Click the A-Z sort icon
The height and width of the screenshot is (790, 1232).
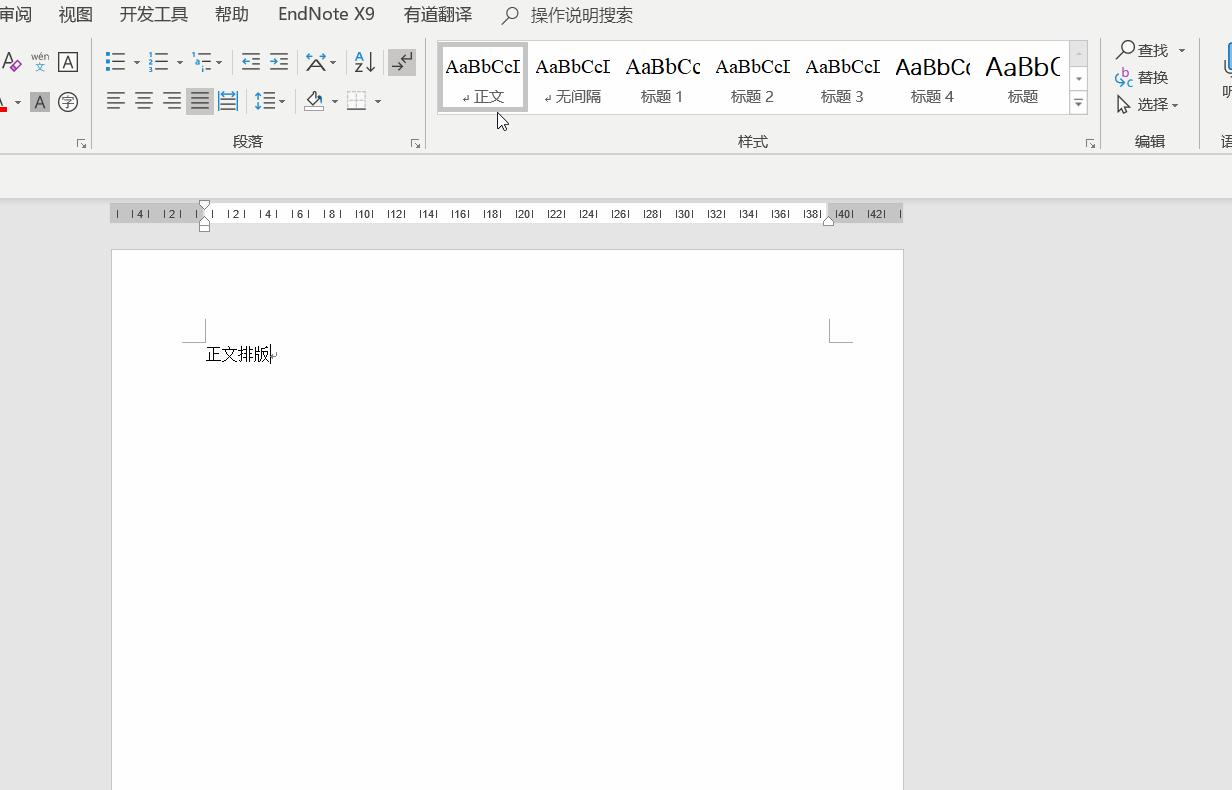tap(365, 62)
